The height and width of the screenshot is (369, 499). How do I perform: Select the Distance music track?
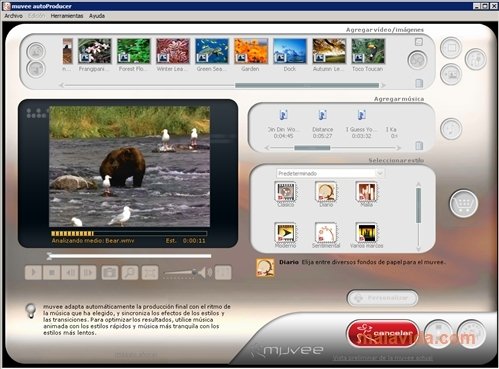[322, 123]
